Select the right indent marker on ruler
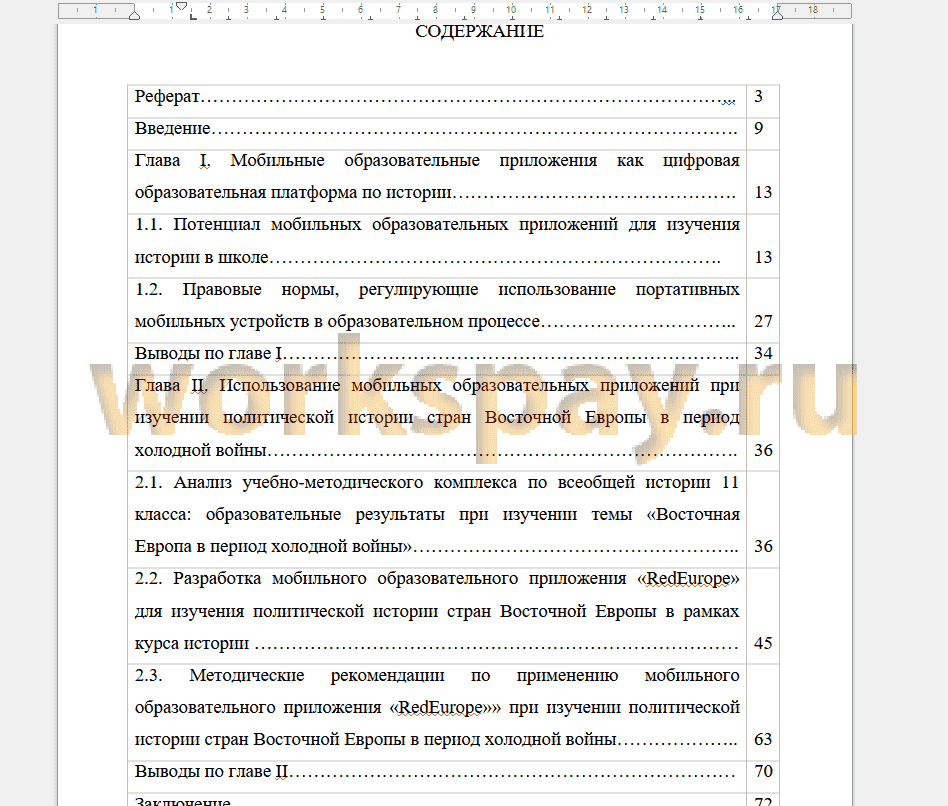Image resolution: width=948 pixels, height=806 pixels. [x=778, y=15]
